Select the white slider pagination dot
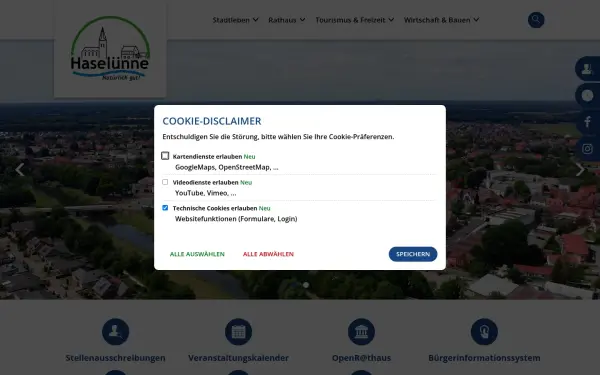Screen dimensions: 600x375 (x=306, y=285)
